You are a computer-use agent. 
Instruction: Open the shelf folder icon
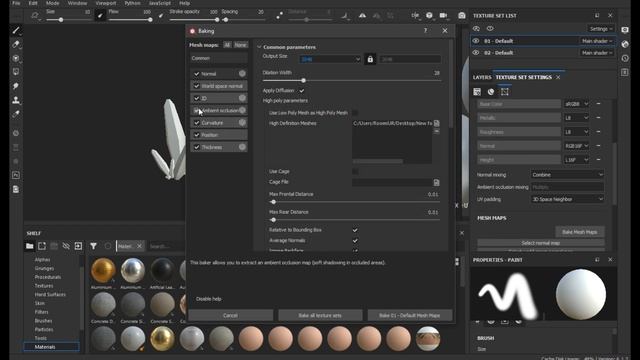[x=29, y=246]
